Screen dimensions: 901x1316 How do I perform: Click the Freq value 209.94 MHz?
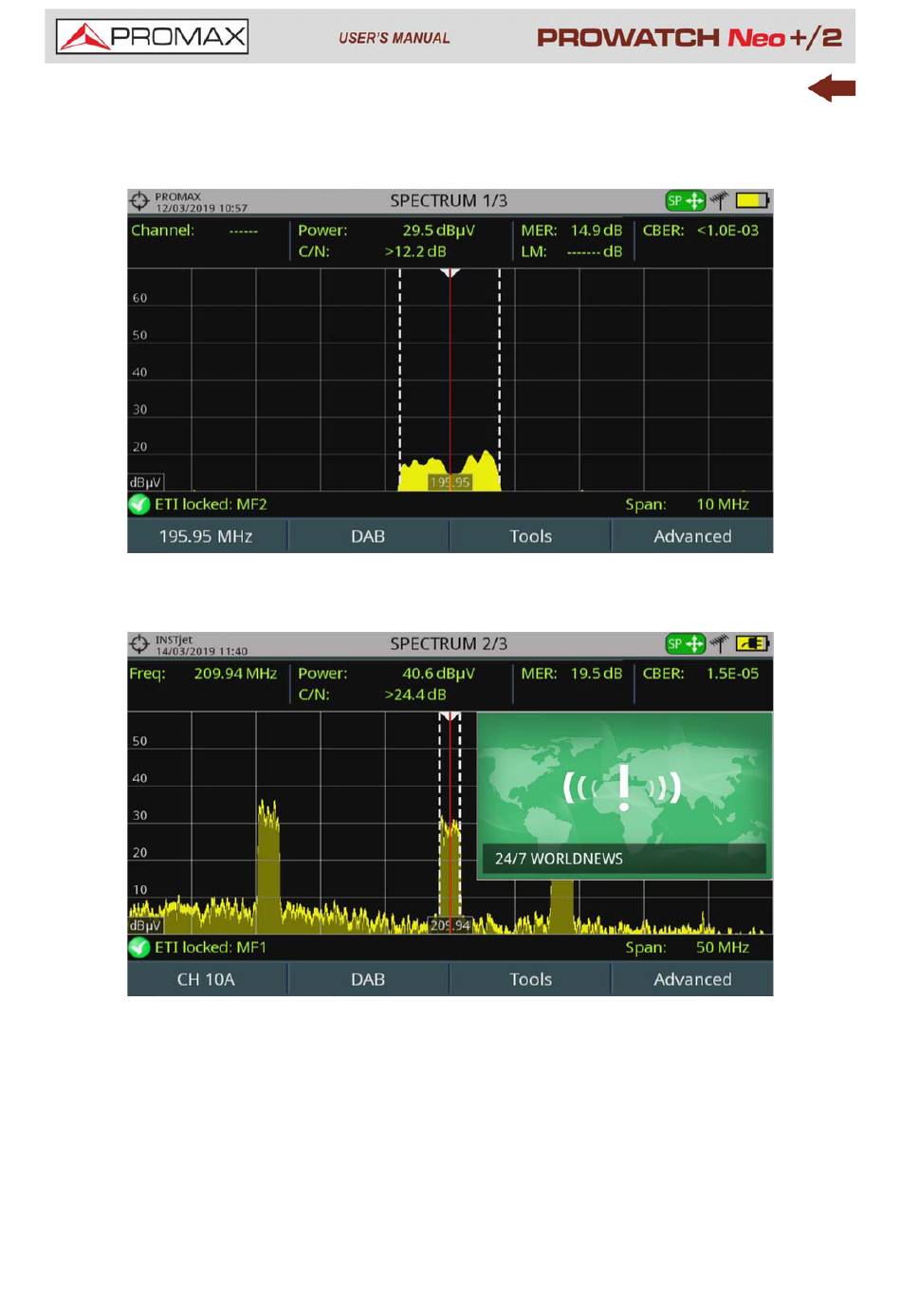coord(235,674)
